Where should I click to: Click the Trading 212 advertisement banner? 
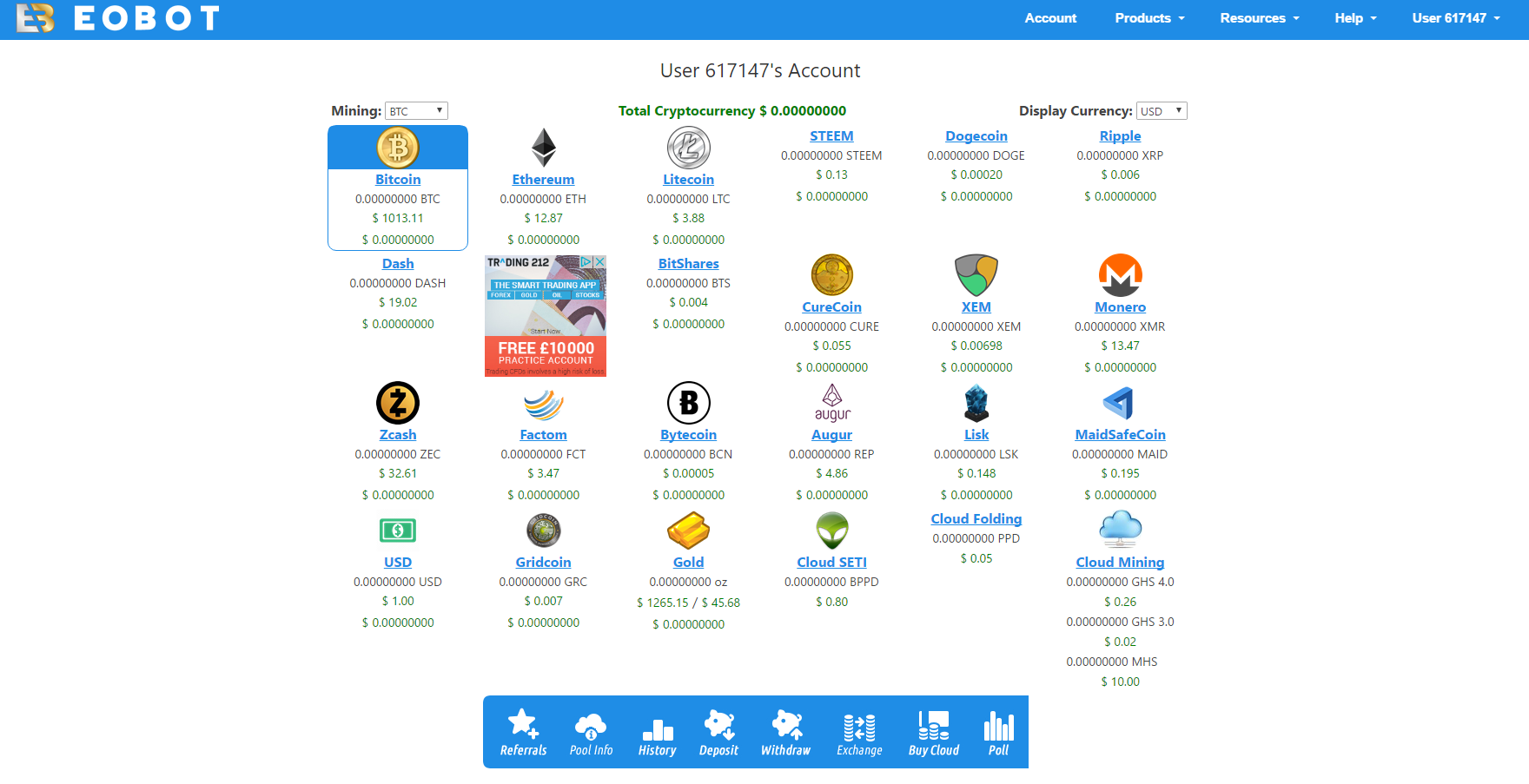[x=546, y=316]
